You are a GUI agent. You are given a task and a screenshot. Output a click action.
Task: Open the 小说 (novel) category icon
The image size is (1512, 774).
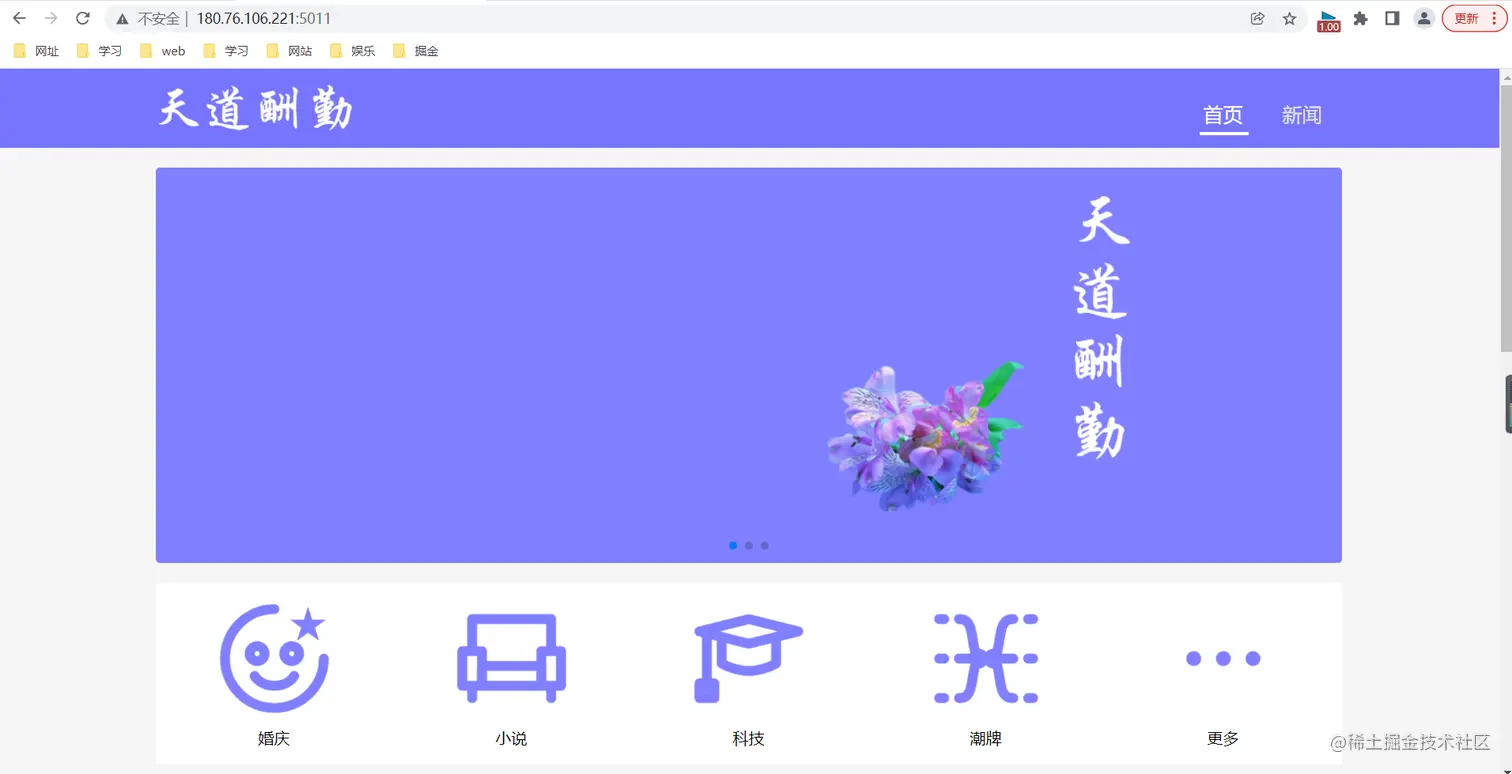511,658
